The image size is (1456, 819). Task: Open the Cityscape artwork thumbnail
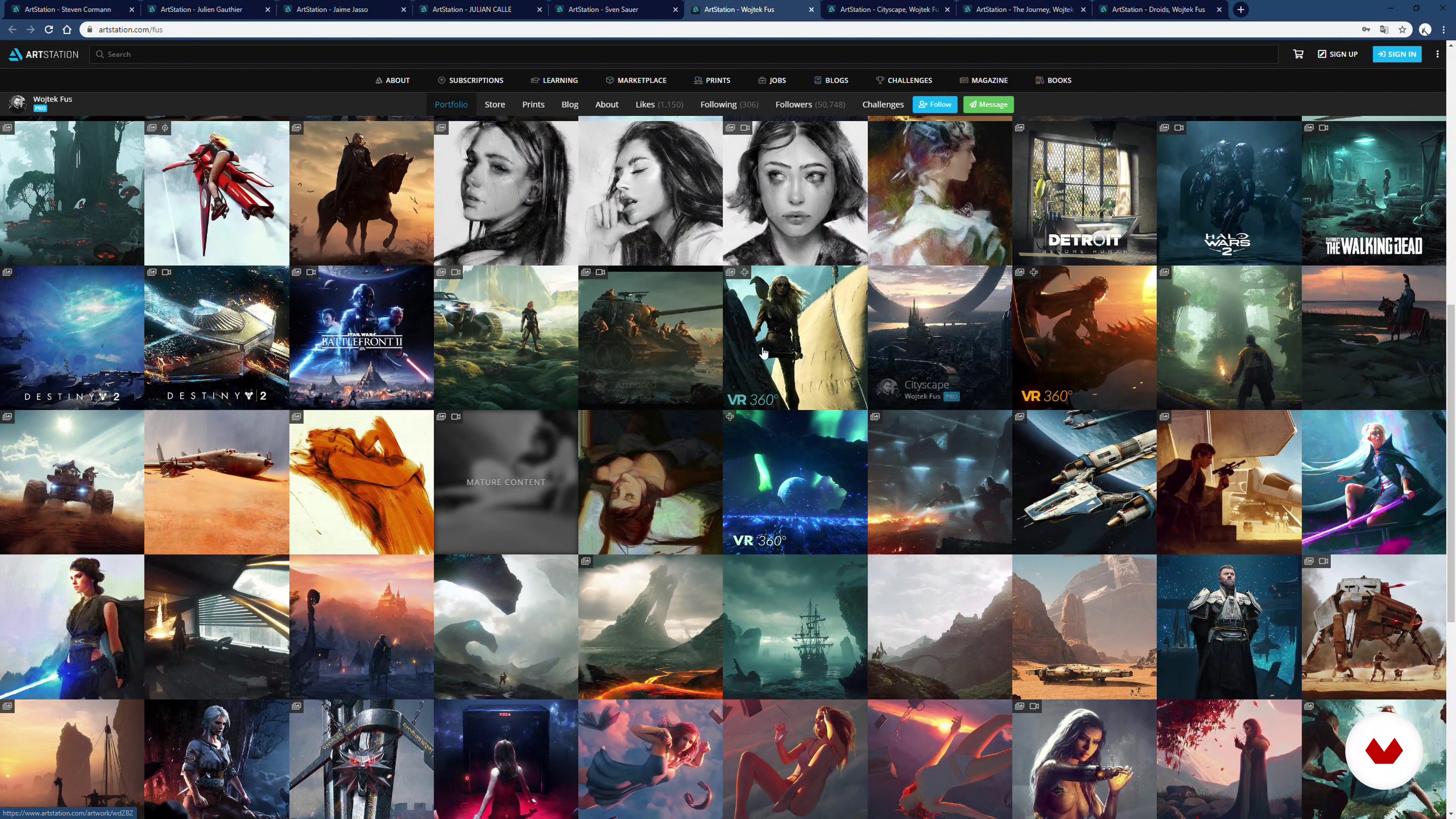coord(940,337)
